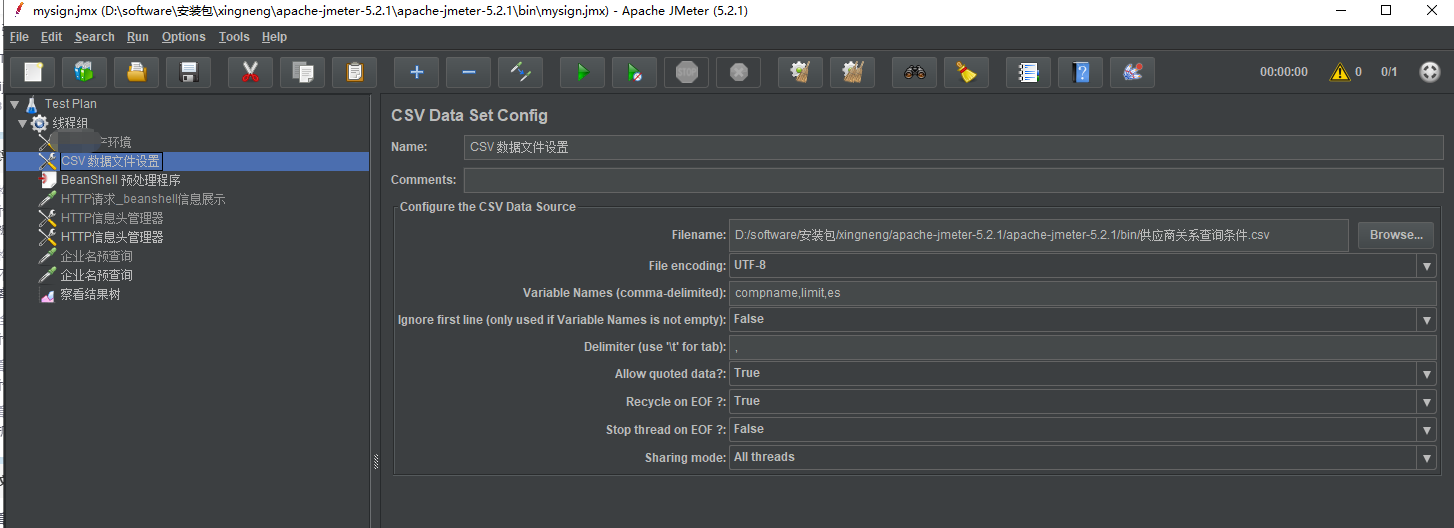Open the Options menu
This screenshot has height=528, width=1454.
coord(184,37)
